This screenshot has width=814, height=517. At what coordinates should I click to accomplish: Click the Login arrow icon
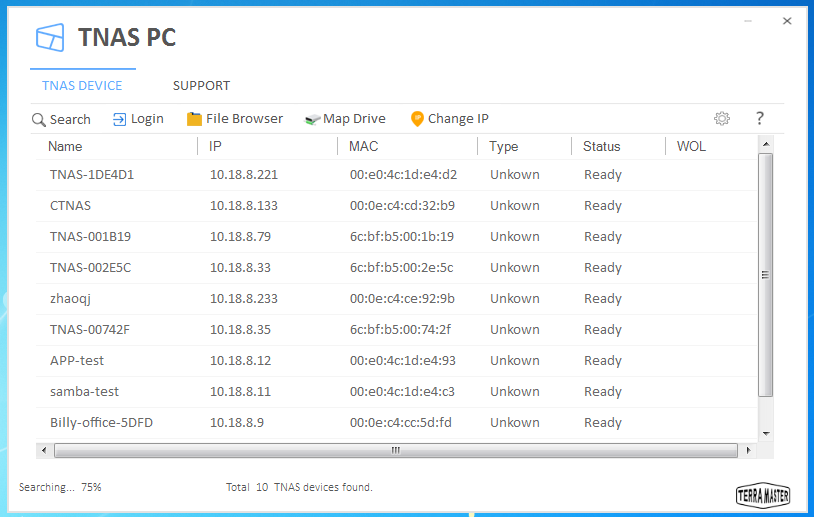pos(120,119)
